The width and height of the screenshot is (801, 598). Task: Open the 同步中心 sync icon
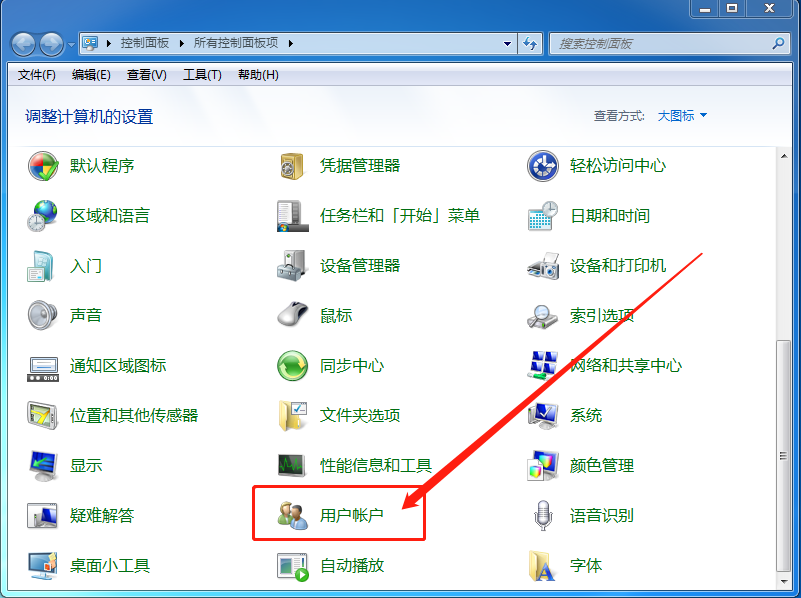[293, 366]
